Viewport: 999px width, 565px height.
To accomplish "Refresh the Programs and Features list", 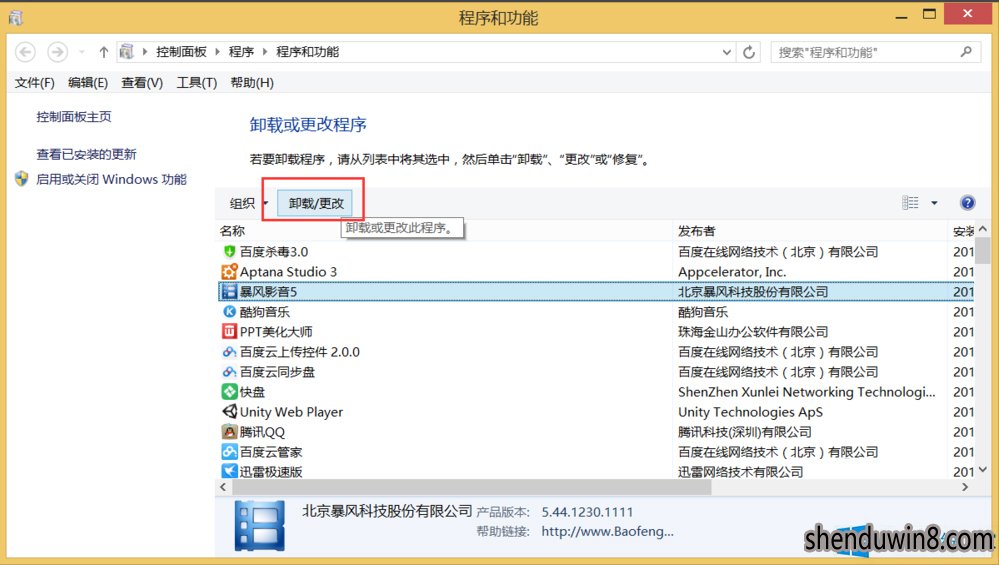I will tap(749, 52).
